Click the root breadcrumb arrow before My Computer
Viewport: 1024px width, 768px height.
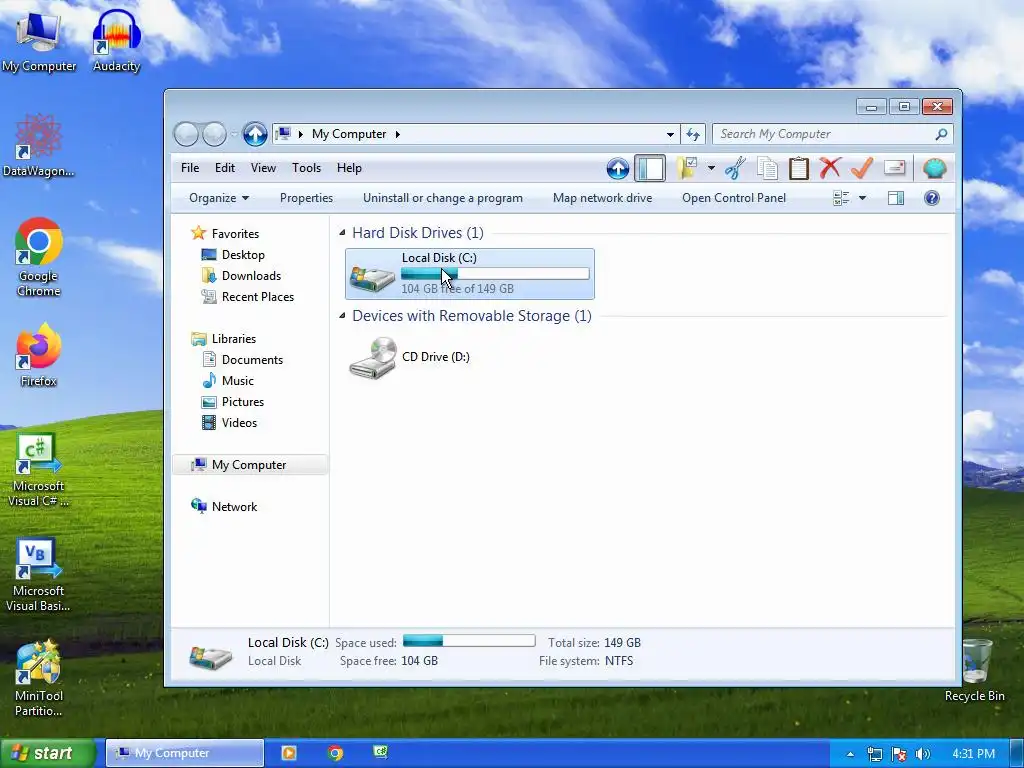tap(300, 135)
